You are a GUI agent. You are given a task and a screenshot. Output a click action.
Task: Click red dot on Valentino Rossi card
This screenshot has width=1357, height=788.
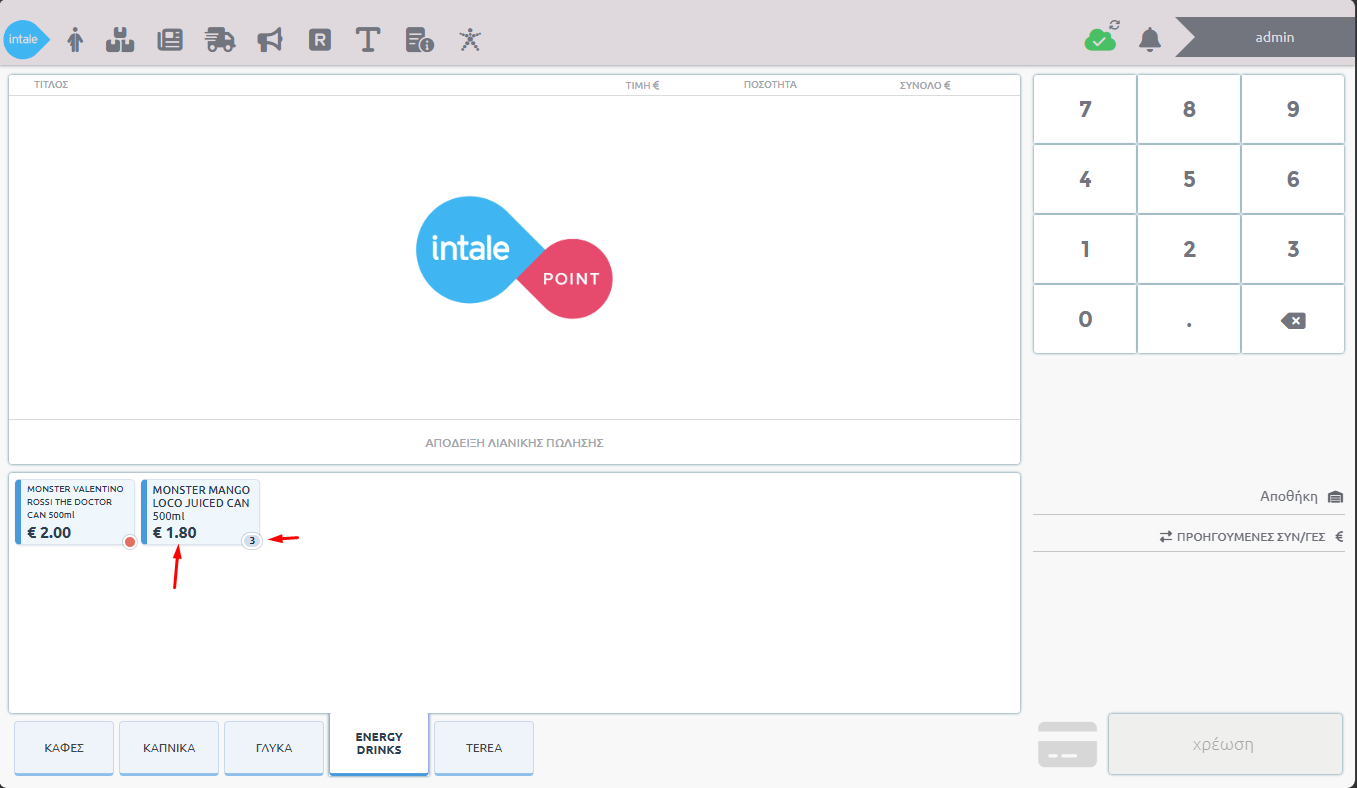(129, 541)
